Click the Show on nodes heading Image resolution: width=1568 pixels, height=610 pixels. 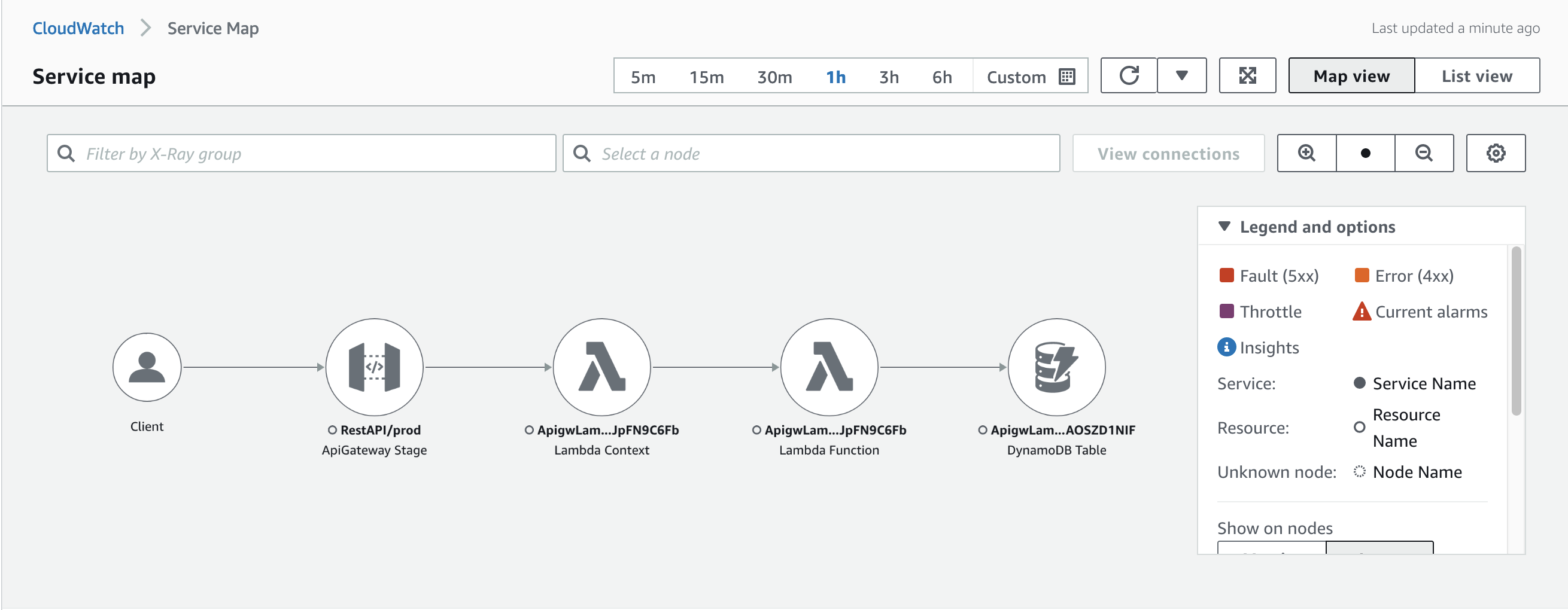click(x=1275, y=528)
